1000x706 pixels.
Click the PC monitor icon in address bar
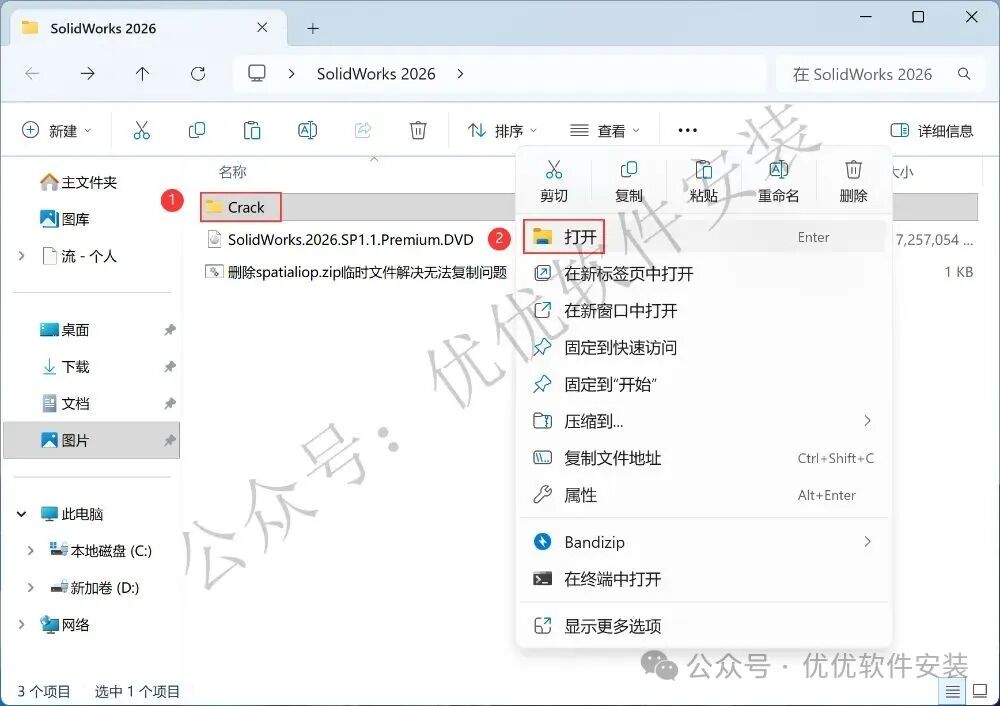point(257,73)
